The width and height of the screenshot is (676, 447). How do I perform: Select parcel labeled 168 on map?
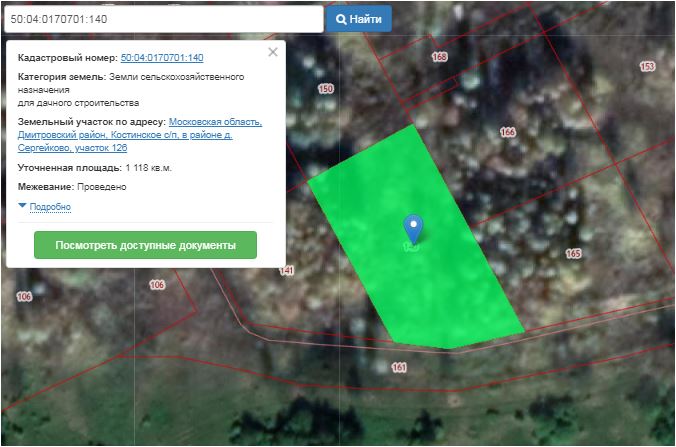click(439, 57)
